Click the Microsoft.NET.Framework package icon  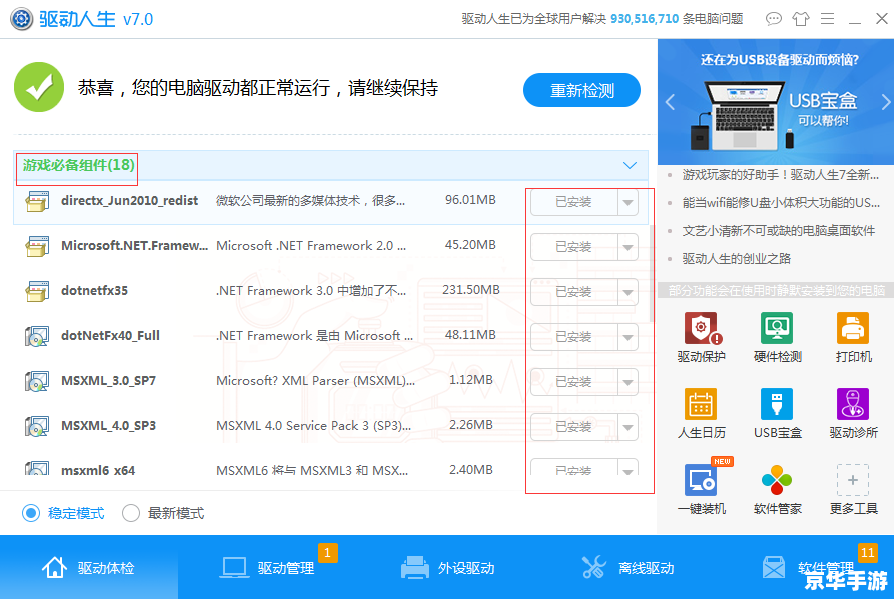[x=37, y=246]
